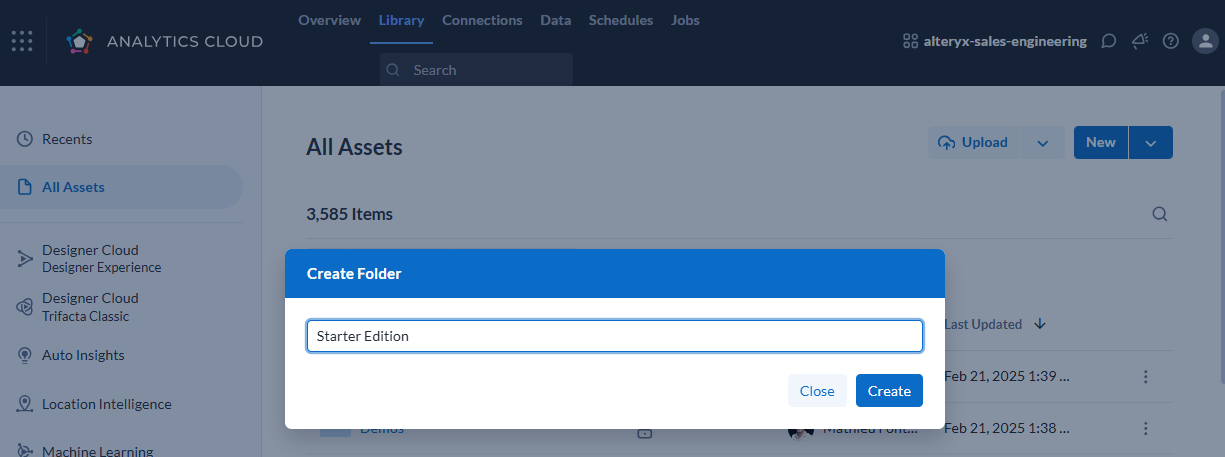Open Auto Insights from the sidebar

pyautogui.click(x=83, y=355)
